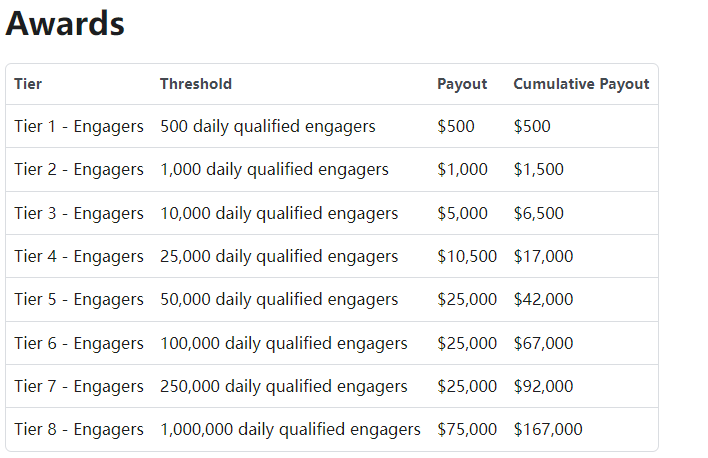
Task: Click the Tier 7 - Engagers cell
Action: click(79, 386)
